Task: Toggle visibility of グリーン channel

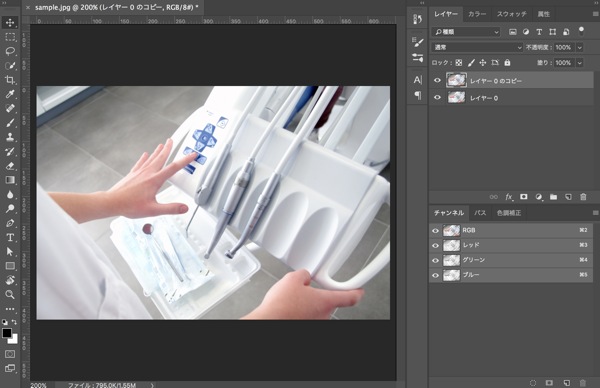Action: click(x=435, y=261)
